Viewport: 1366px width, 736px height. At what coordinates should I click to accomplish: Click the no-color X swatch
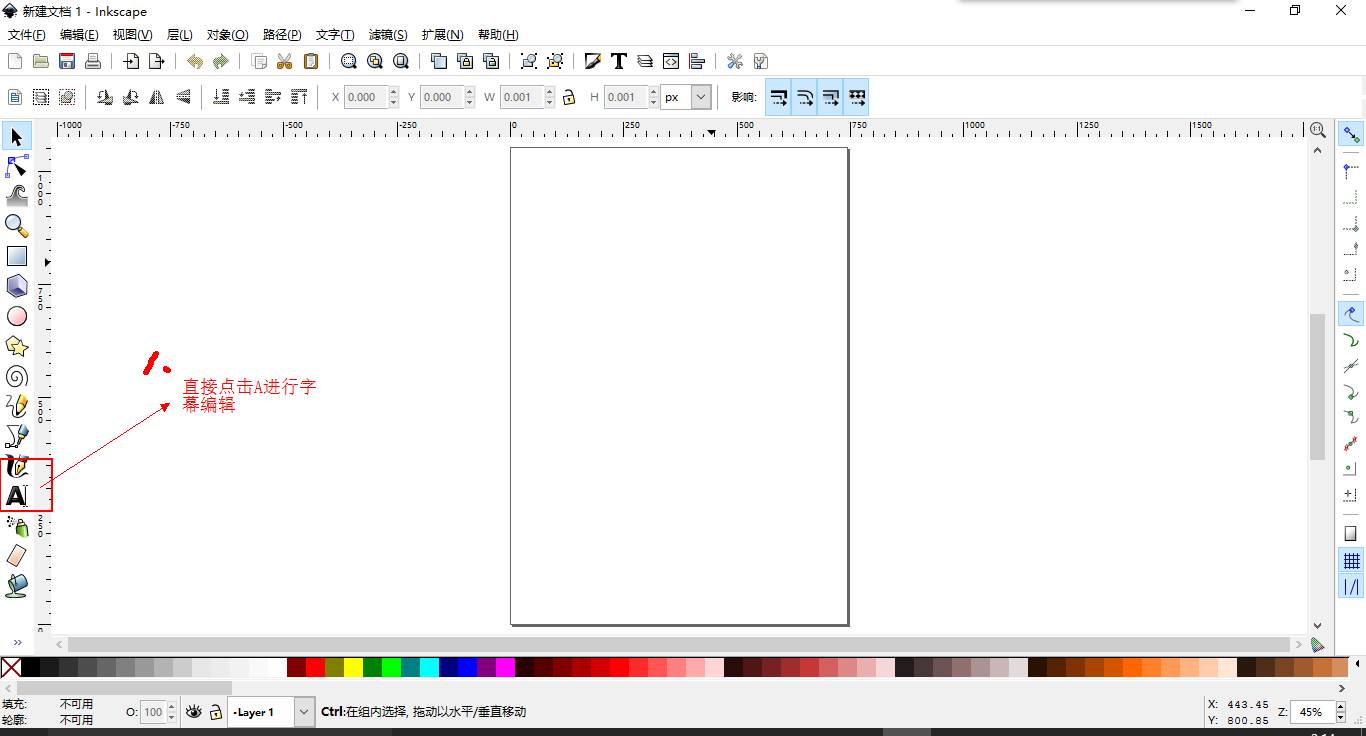10,667
